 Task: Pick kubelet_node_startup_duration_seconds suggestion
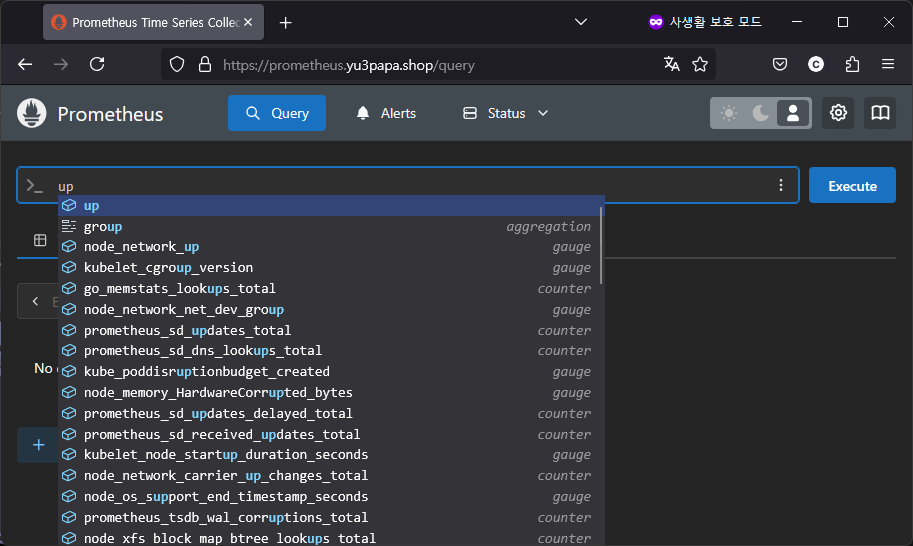(x=331, y=455)
